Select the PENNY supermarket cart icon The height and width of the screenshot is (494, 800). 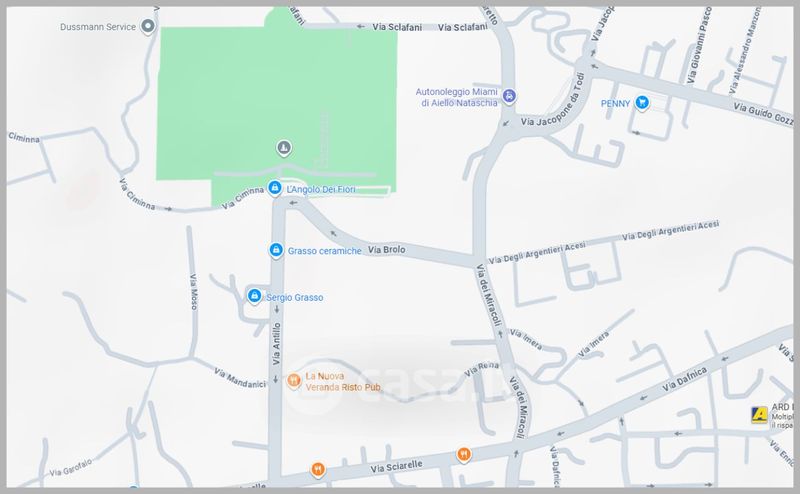642,103
